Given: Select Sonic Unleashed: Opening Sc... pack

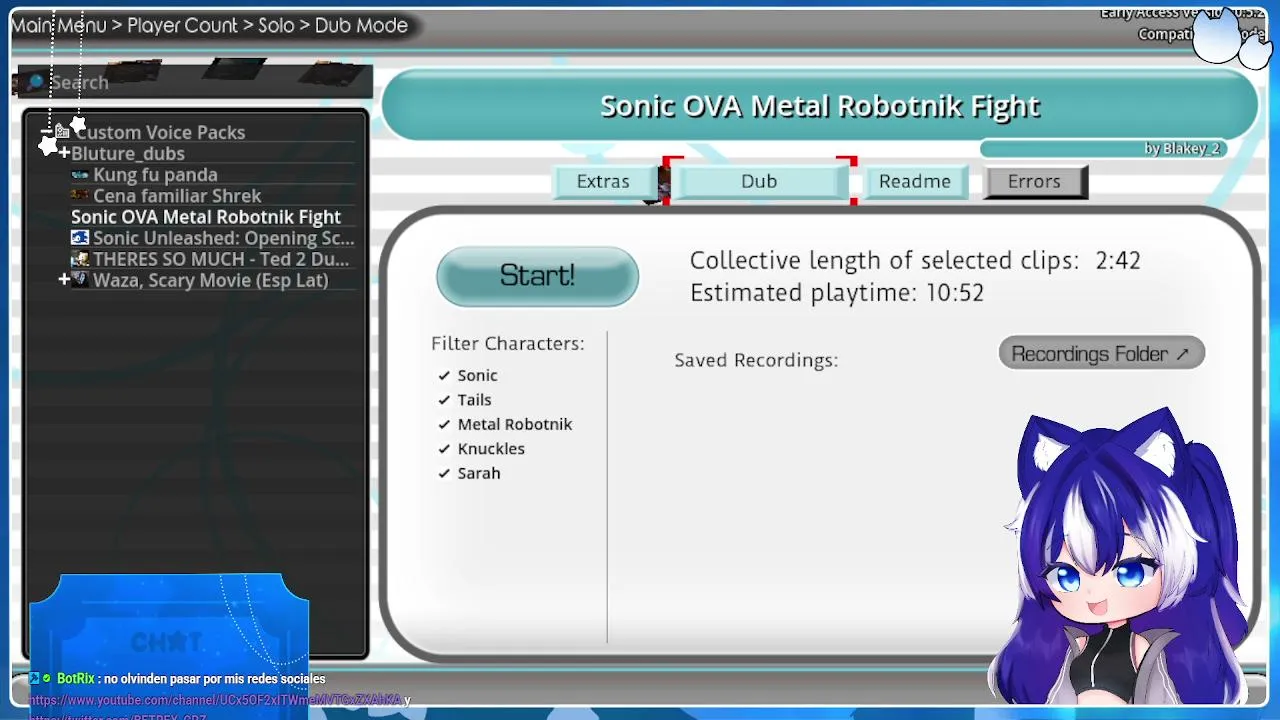Looking at the screenshot, I should click(224, 238).
